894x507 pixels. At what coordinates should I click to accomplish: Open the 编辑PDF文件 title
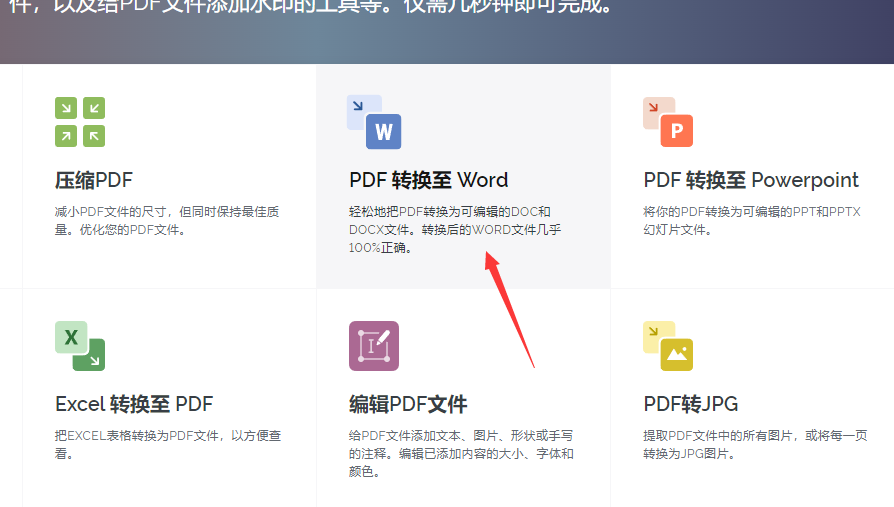pos(408,404)
